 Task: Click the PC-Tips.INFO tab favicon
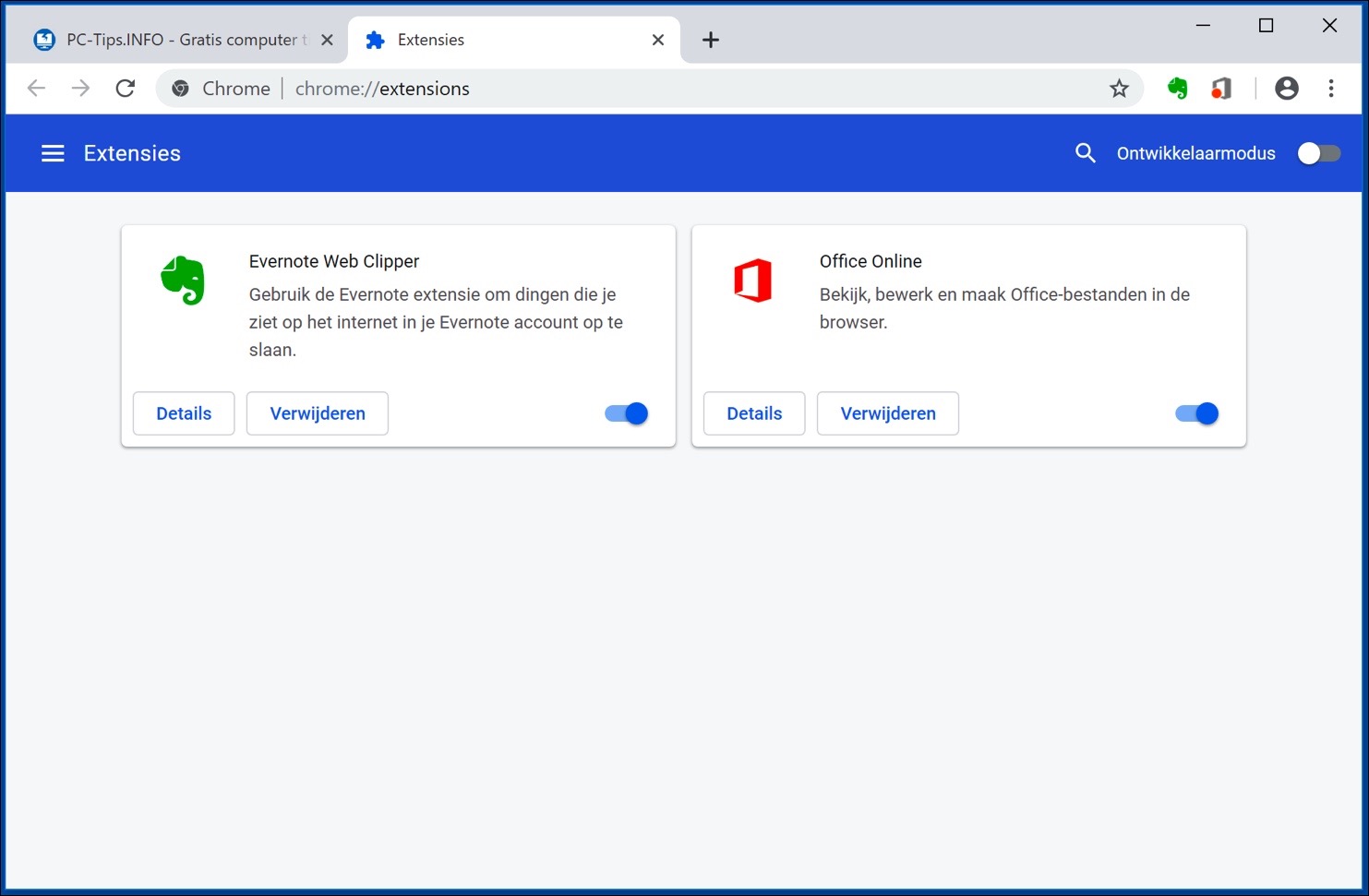tap(44, 40)
